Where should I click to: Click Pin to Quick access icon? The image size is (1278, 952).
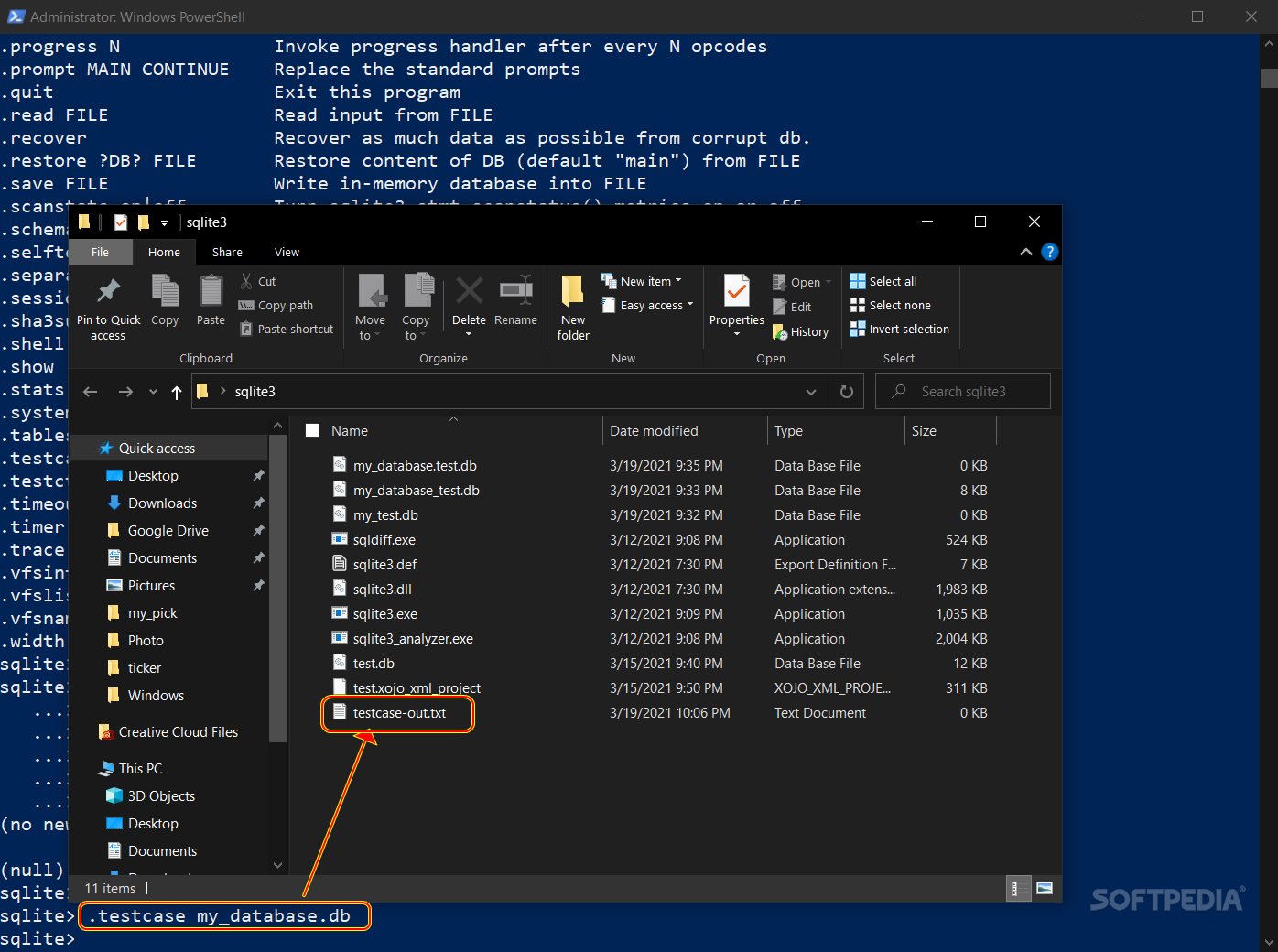tap(109, 292)
